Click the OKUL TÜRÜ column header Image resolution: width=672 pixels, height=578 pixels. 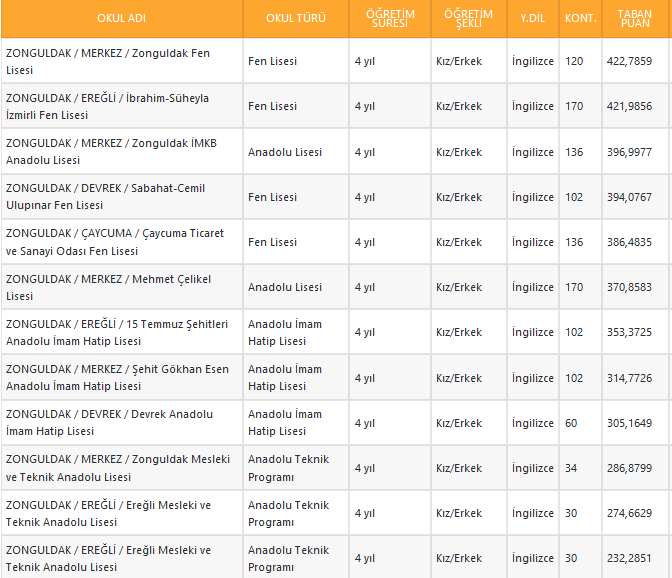(x=295, y=19)
